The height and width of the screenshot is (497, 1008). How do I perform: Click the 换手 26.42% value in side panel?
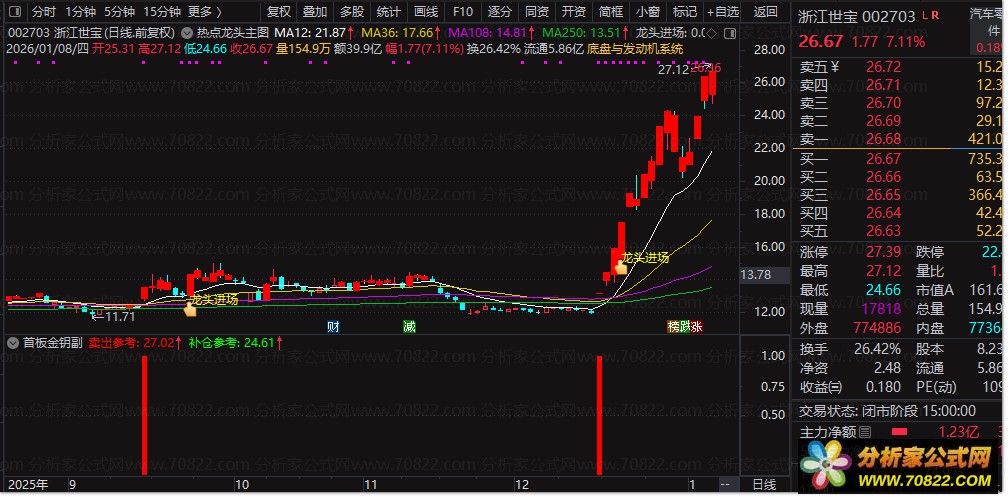tap(877, 349)
